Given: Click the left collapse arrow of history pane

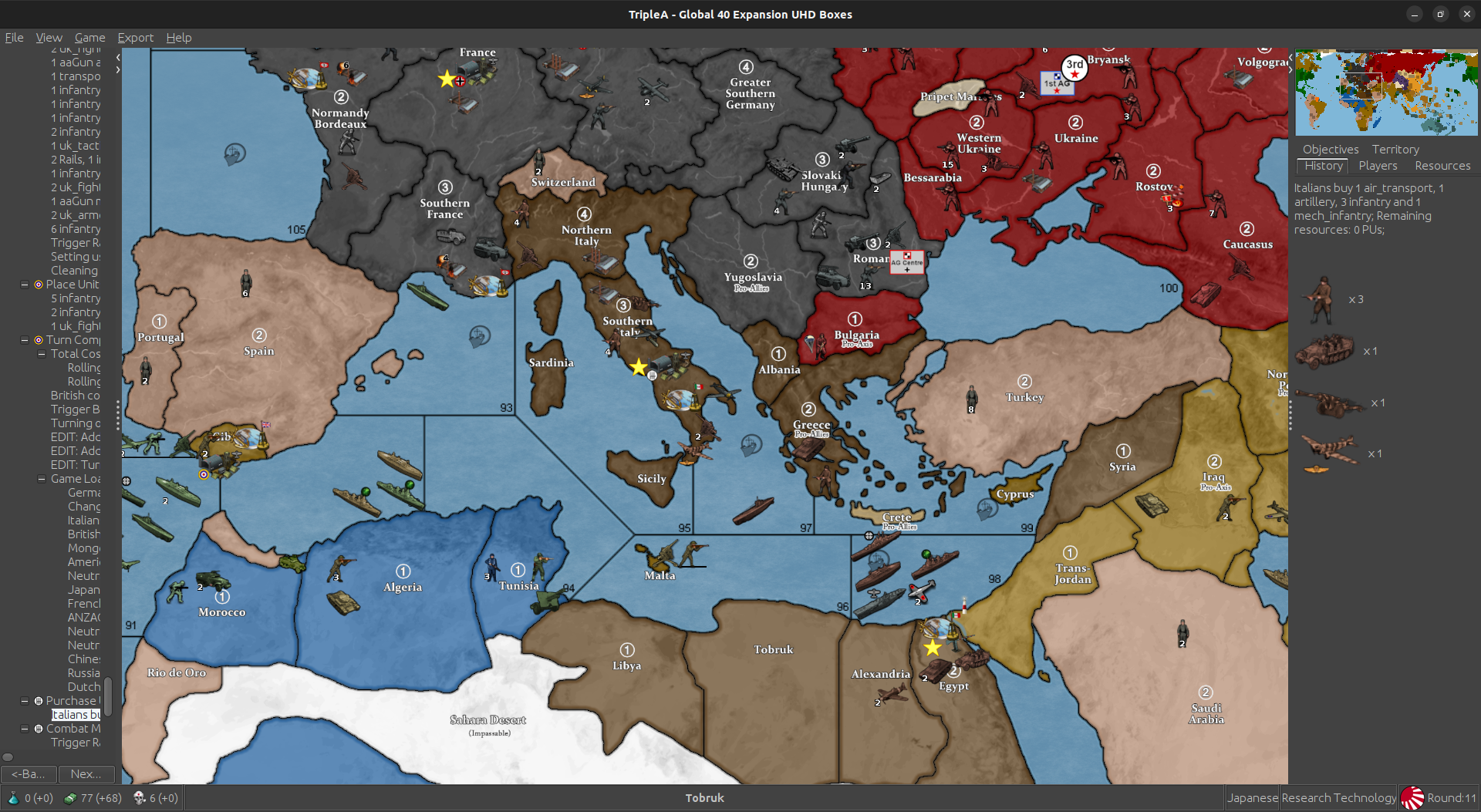Looking at the screenshot, I should pyautogui.click(x=118, y=57).
